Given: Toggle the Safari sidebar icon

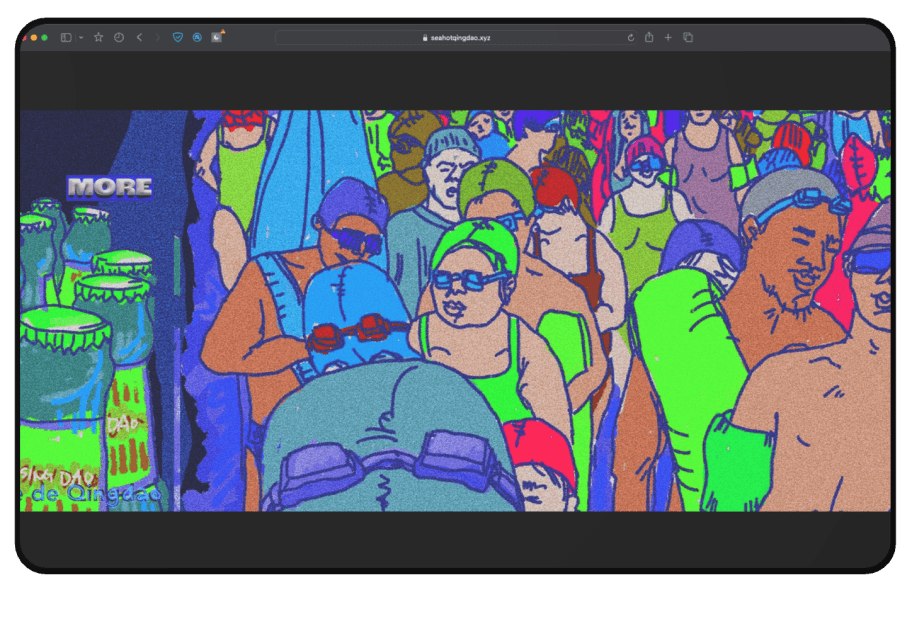Looking at the screenshot, I should pyautogui.click(x=66, y=37).
